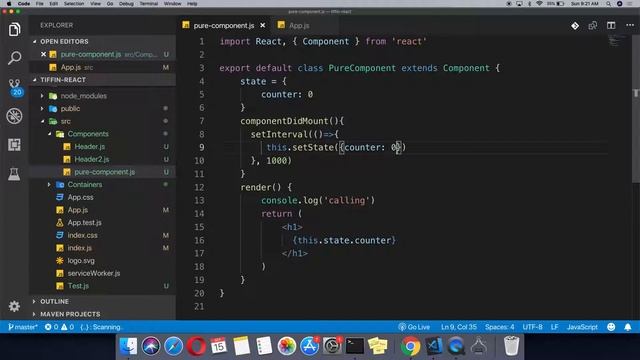Expand the Containers folder
Viewport: 640px width, 360px height.
(x=49, y=184)
